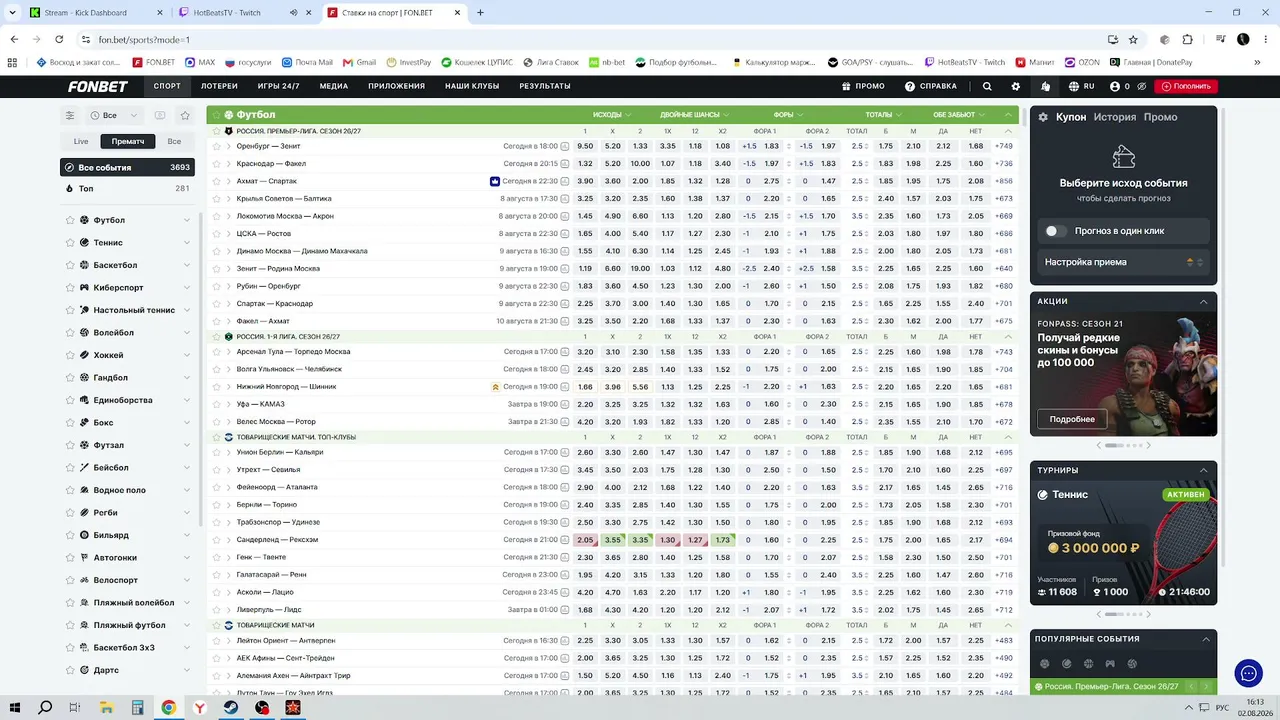Select the 'Все' mode filter option
Screen dimensions: 1280x720
174,141
